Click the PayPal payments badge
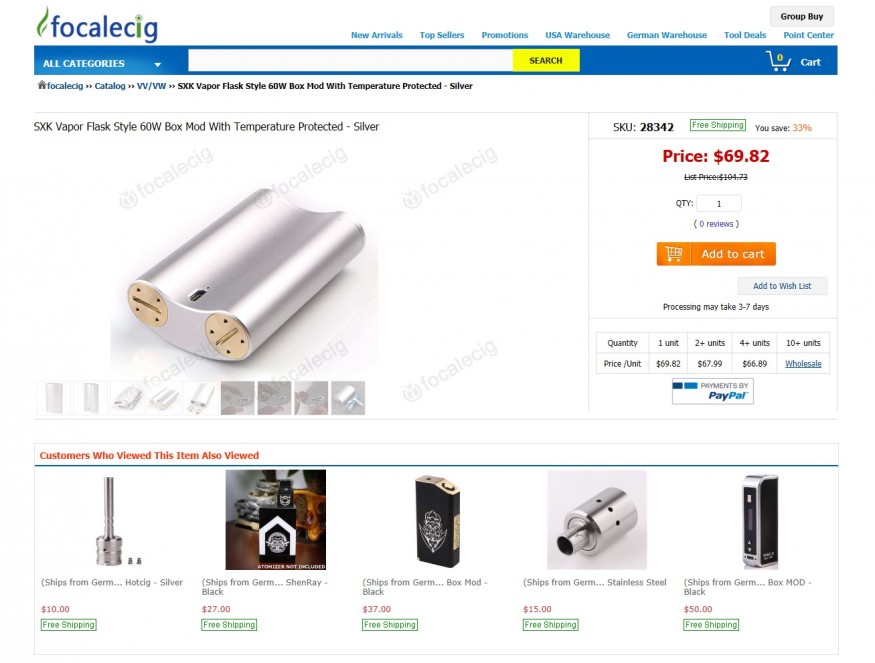Viewport: 875px width, 663px height. click(713, 391)
